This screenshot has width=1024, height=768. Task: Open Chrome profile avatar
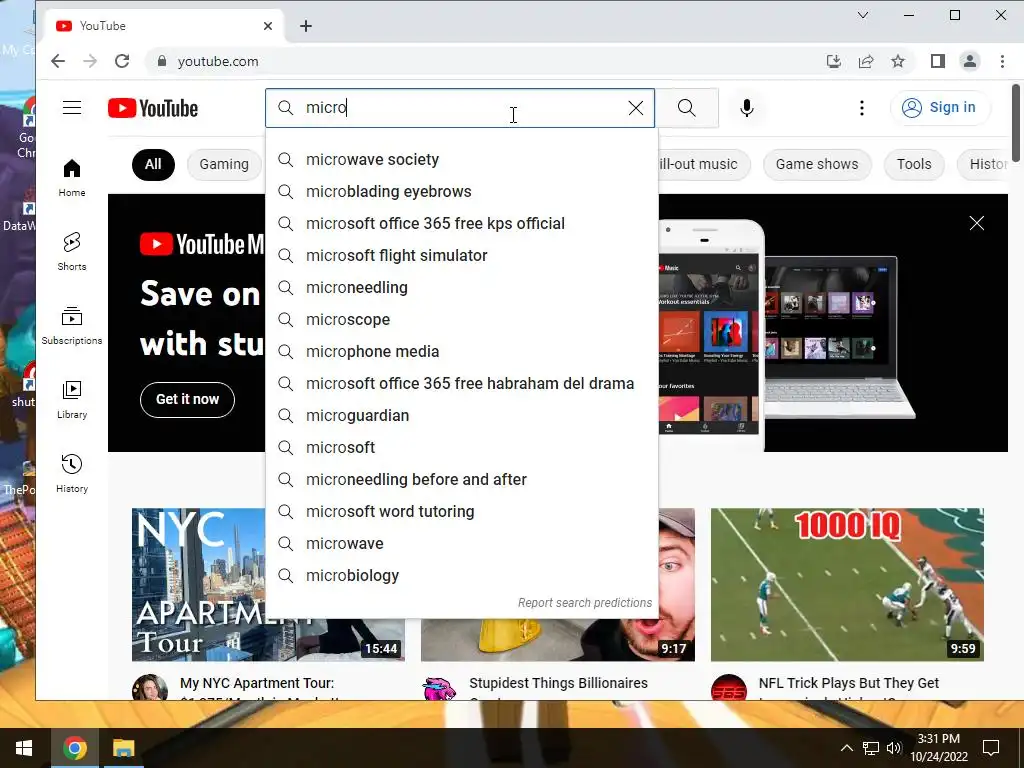point(970,61)
